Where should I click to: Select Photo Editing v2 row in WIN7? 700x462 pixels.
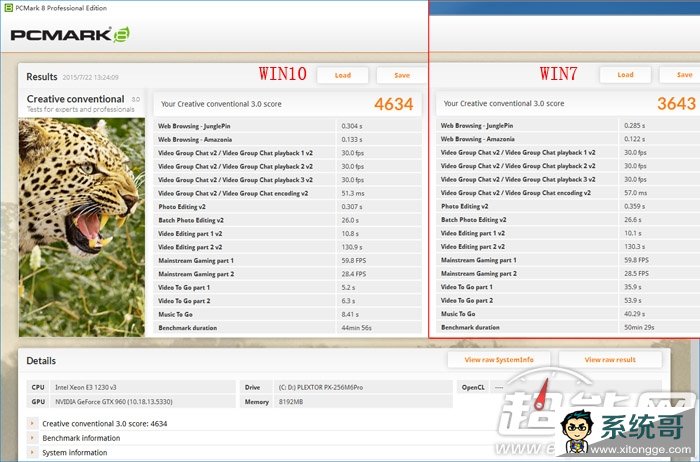click(568, 206)
